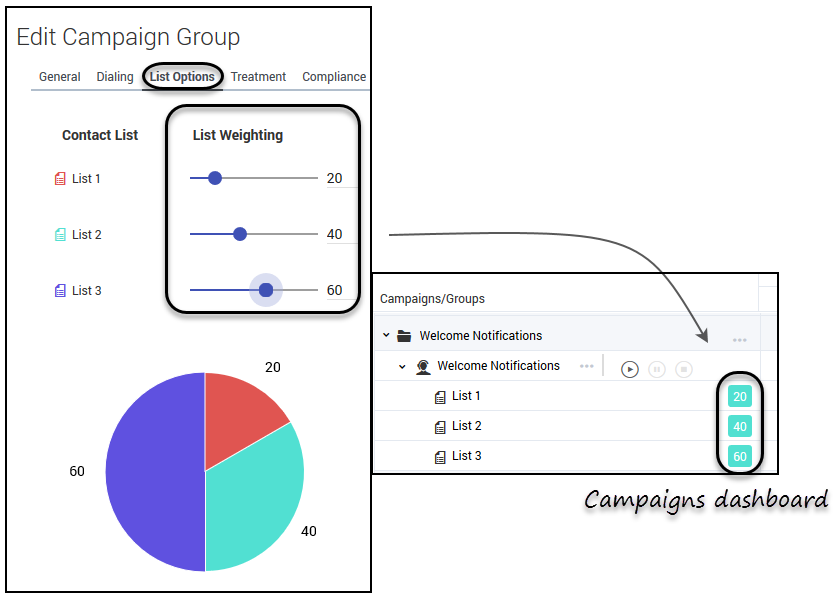Click the Welcome Notifications folder icon
The width and height of the screenshot is (838, 593).
pos(404,336)
